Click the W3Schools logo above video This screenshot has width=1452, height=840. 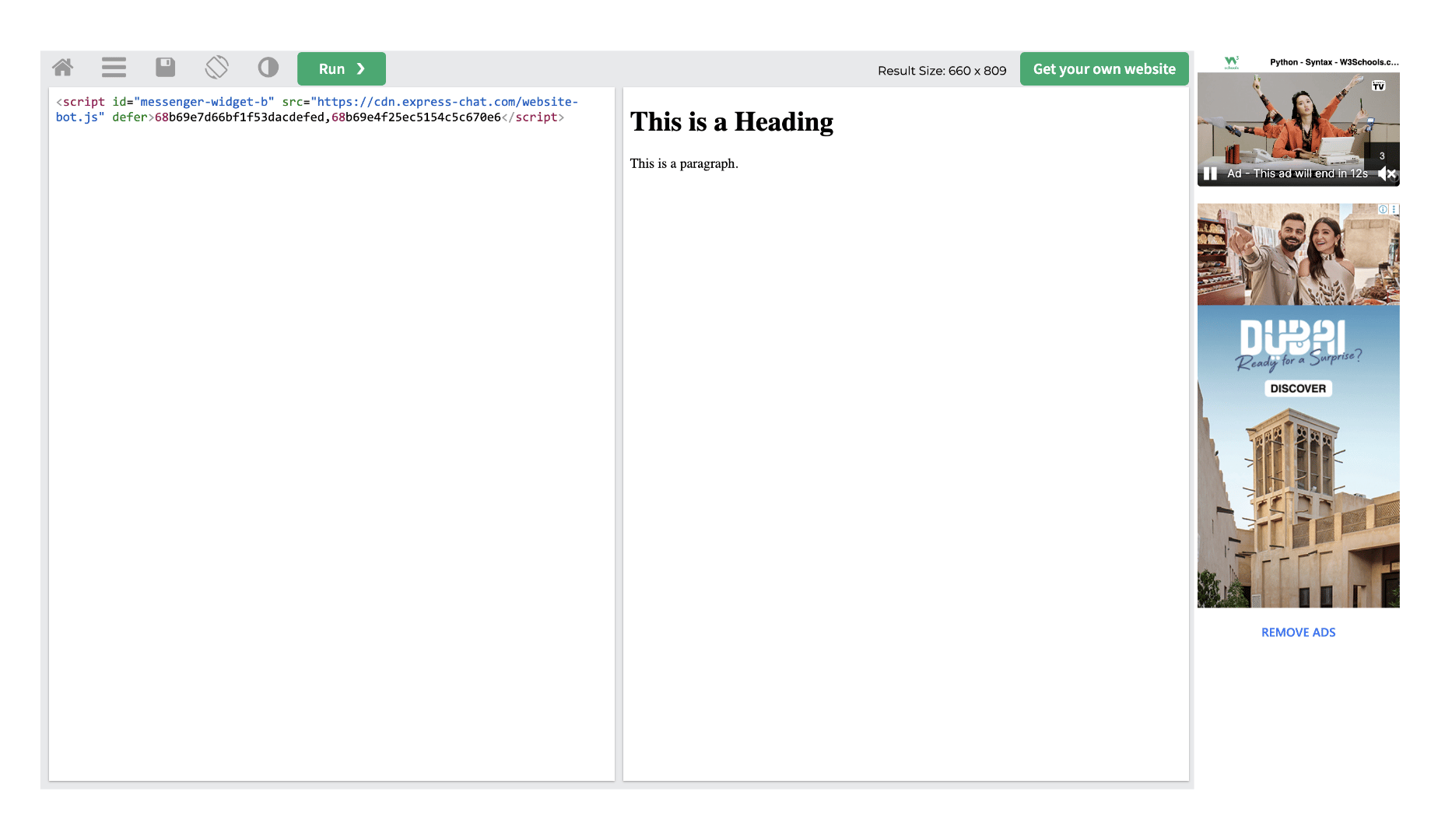click(1231, 62)
